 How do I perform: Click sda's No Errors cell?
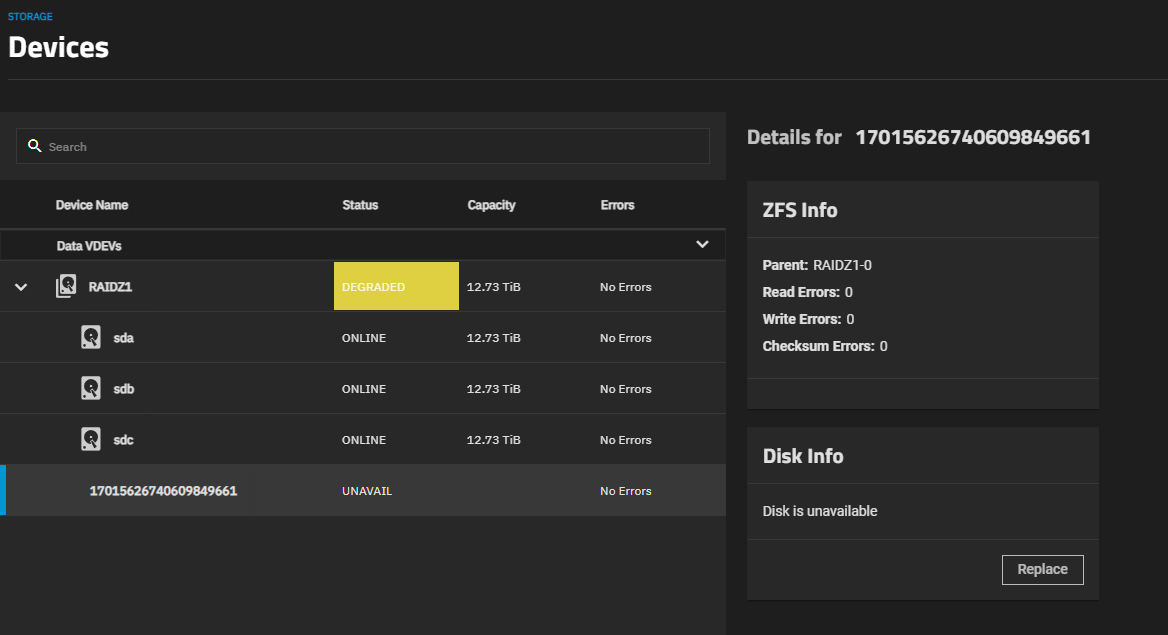[x=626, y=338]
